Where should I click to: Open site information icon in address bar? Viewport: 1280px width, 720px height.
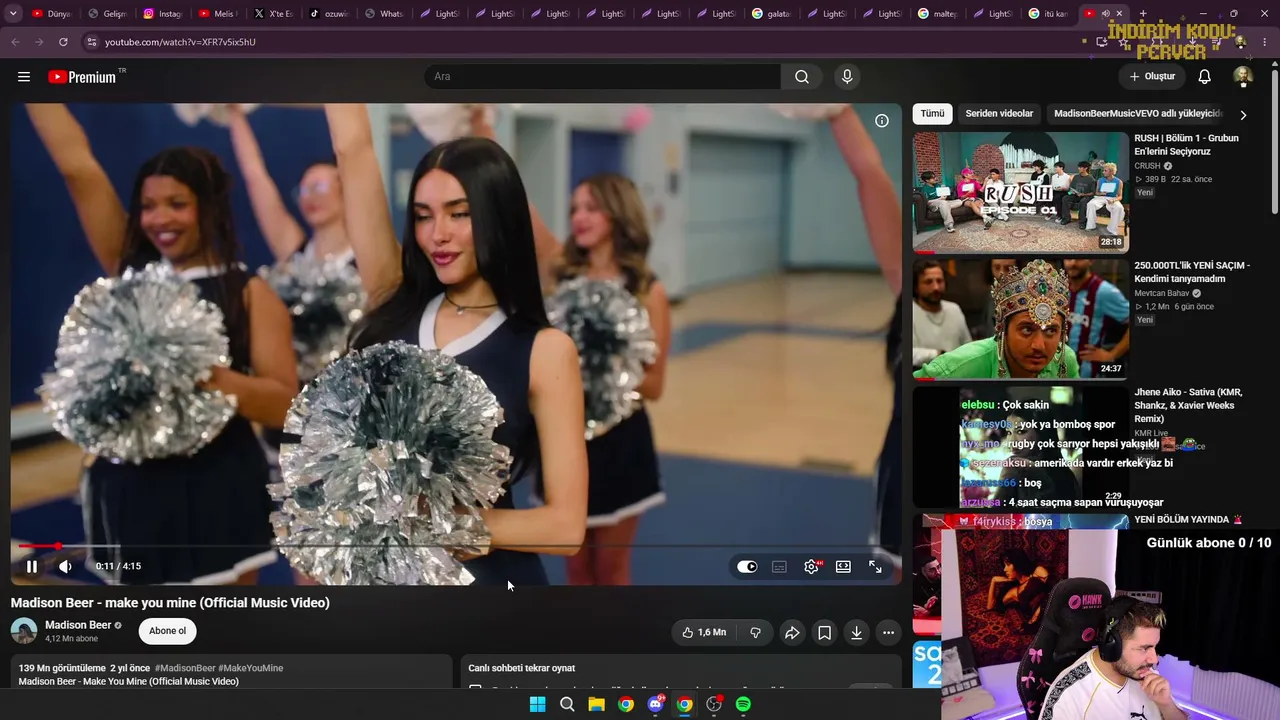pos(91,42)
